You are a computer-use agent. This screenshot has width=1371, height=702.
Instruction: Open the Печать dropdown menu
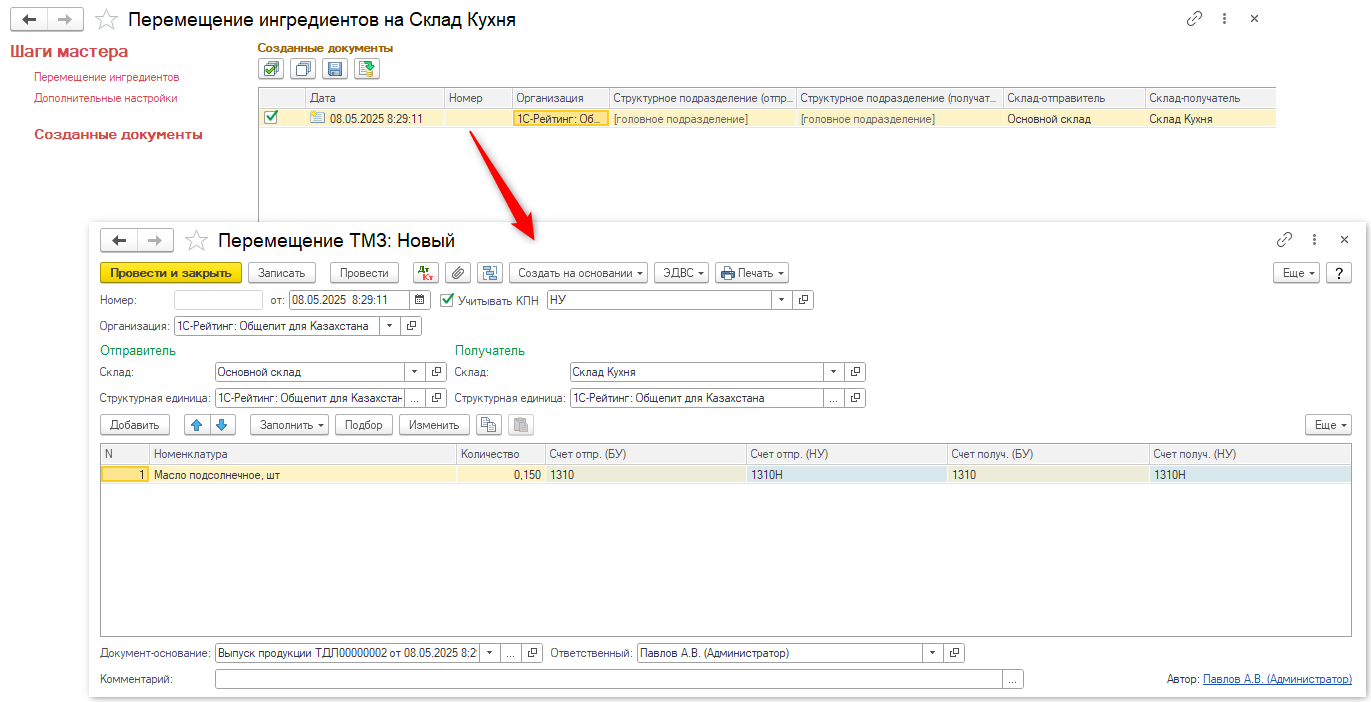point(751,273)
